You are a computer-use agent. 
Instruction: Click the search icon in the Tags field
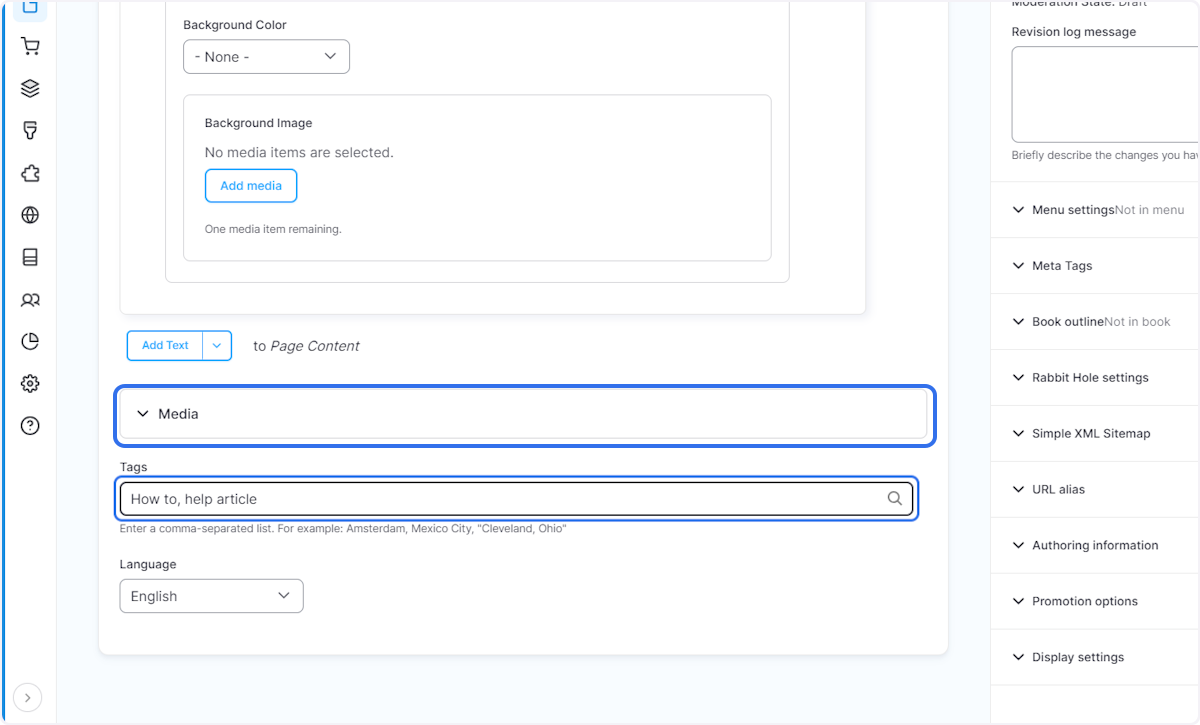pos(894,498)
